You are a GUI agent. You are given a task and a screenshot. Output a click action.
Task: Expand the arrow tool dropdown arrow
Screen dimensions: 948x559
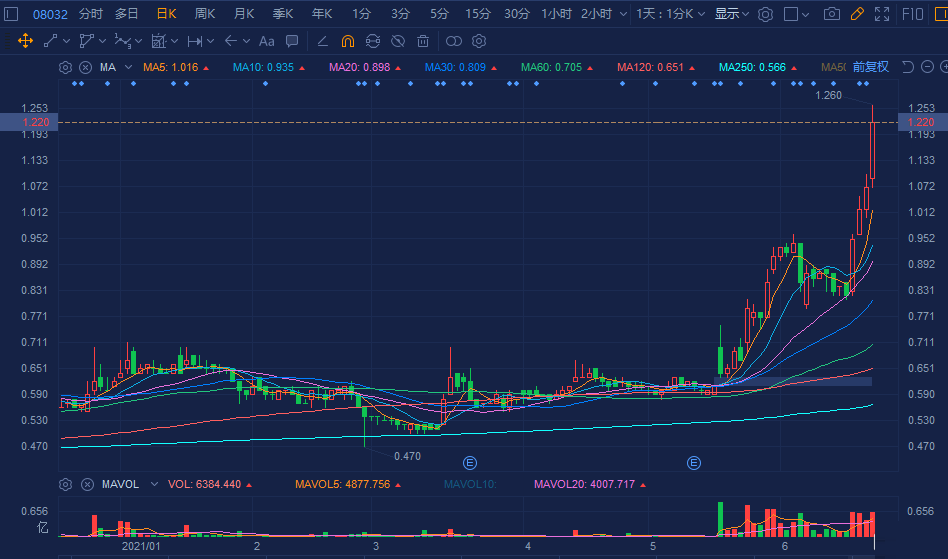[247, 41]
